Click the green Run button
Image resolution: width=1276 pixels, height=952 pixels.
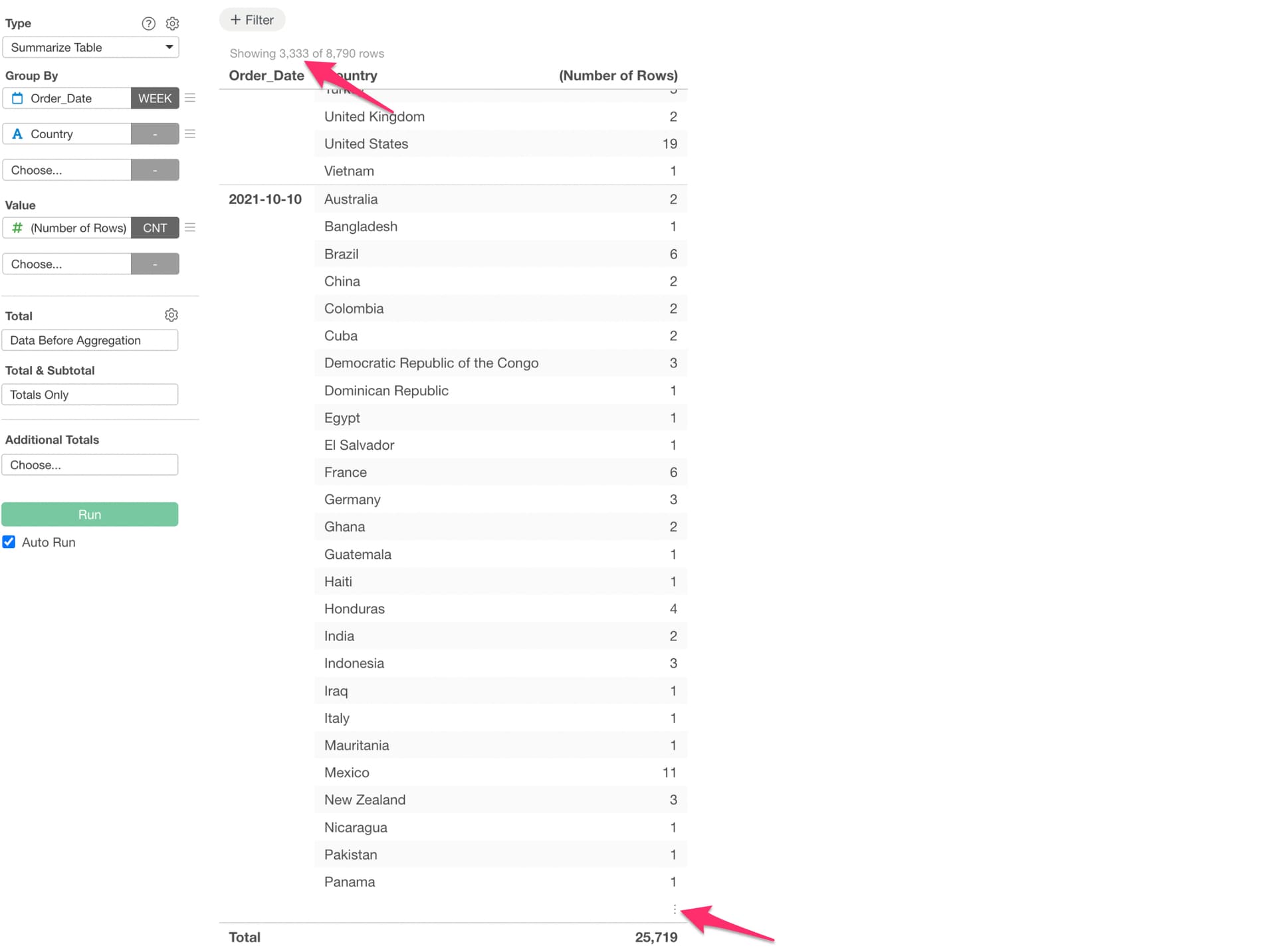pos(90,514)
